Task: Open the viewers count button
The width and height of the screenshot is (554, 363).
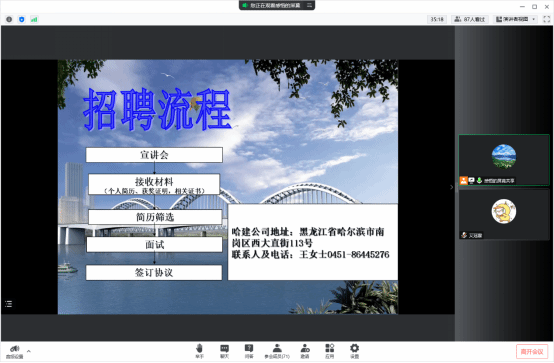Action: pyautogui.click(x=470, y=19)
